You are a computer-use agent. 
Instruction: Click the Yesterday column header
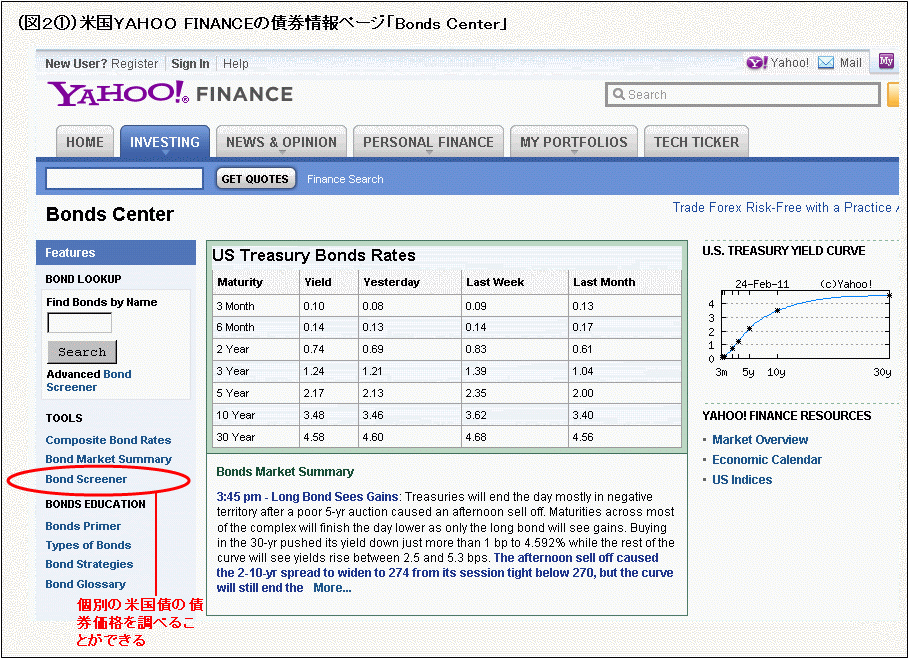pos(391,282)
